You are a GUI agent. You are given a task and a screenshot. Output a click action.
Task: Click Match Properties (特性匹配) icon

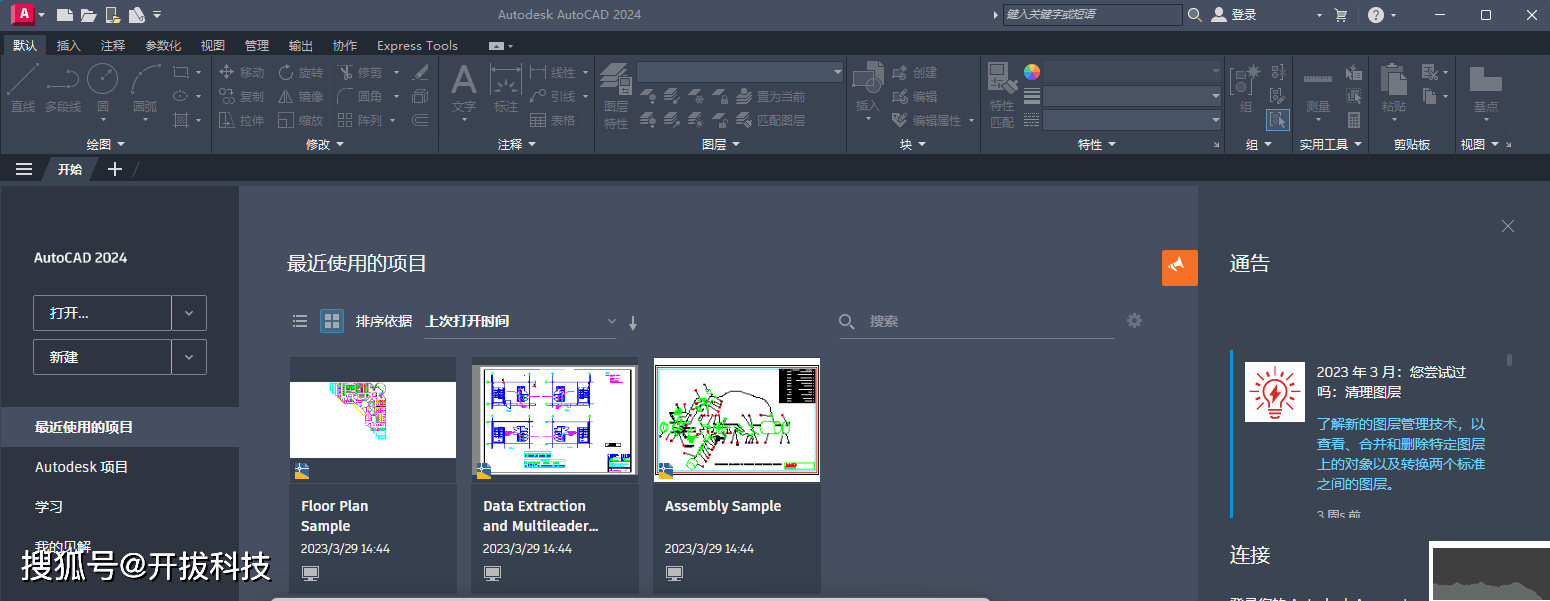1002,95
